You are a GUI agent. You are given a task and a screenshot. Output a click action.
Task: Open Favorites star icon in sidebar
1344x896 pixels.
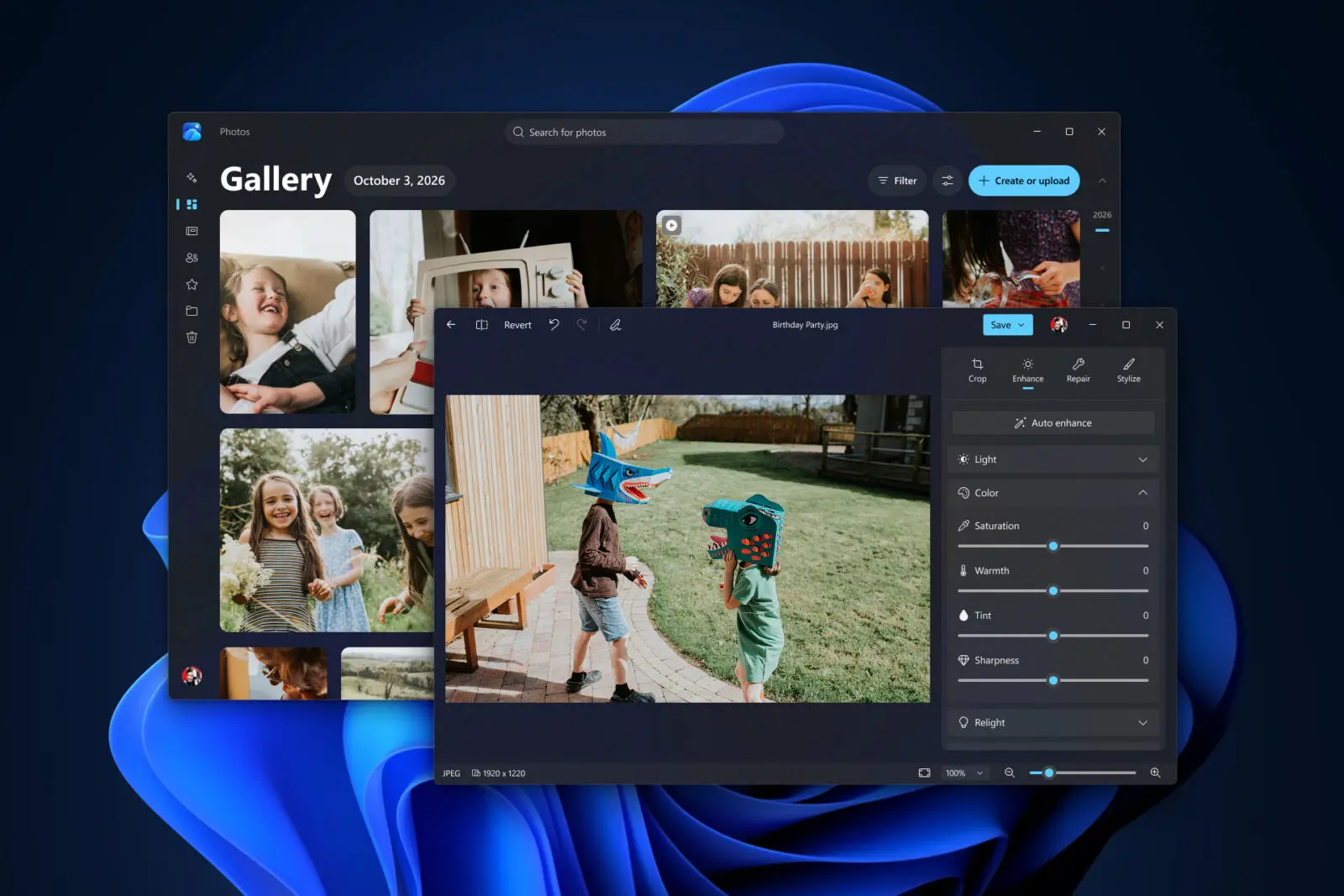coord(192,285)
